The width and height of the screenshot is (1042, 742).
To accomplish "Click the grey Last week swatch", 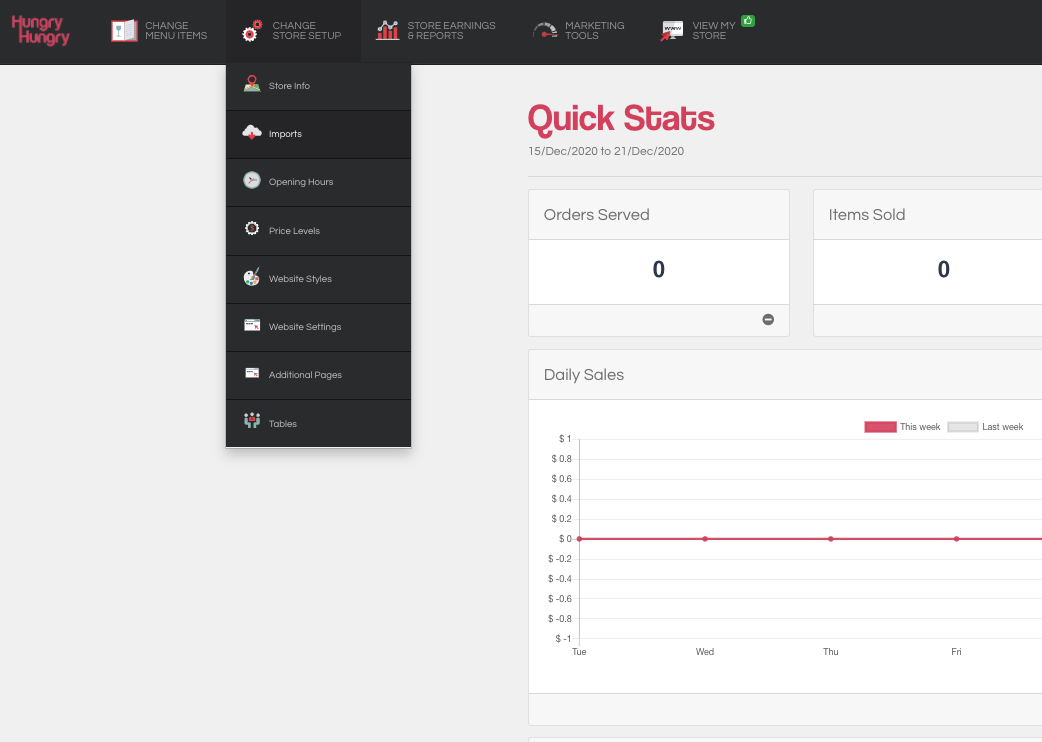I will [x=963, y=427].
